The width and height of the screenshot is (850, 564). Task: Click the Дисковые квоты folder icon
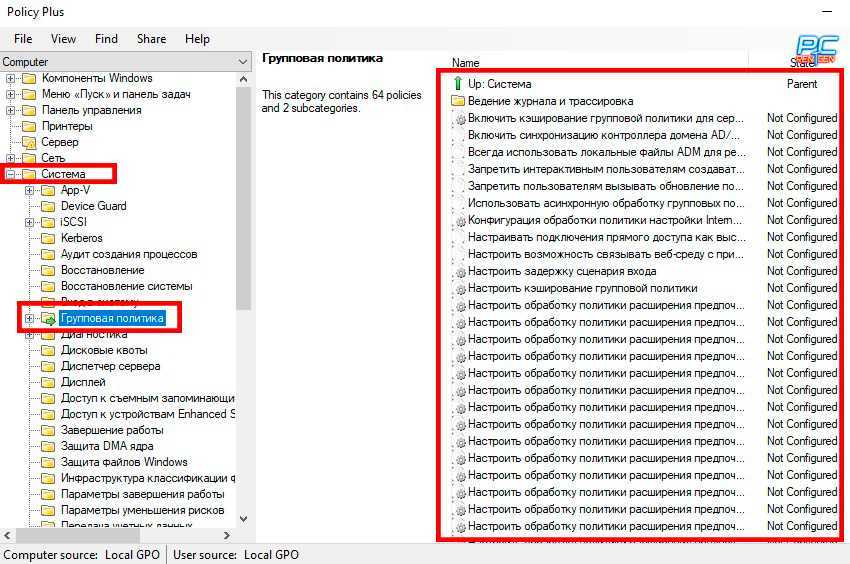tap(48, 350)
